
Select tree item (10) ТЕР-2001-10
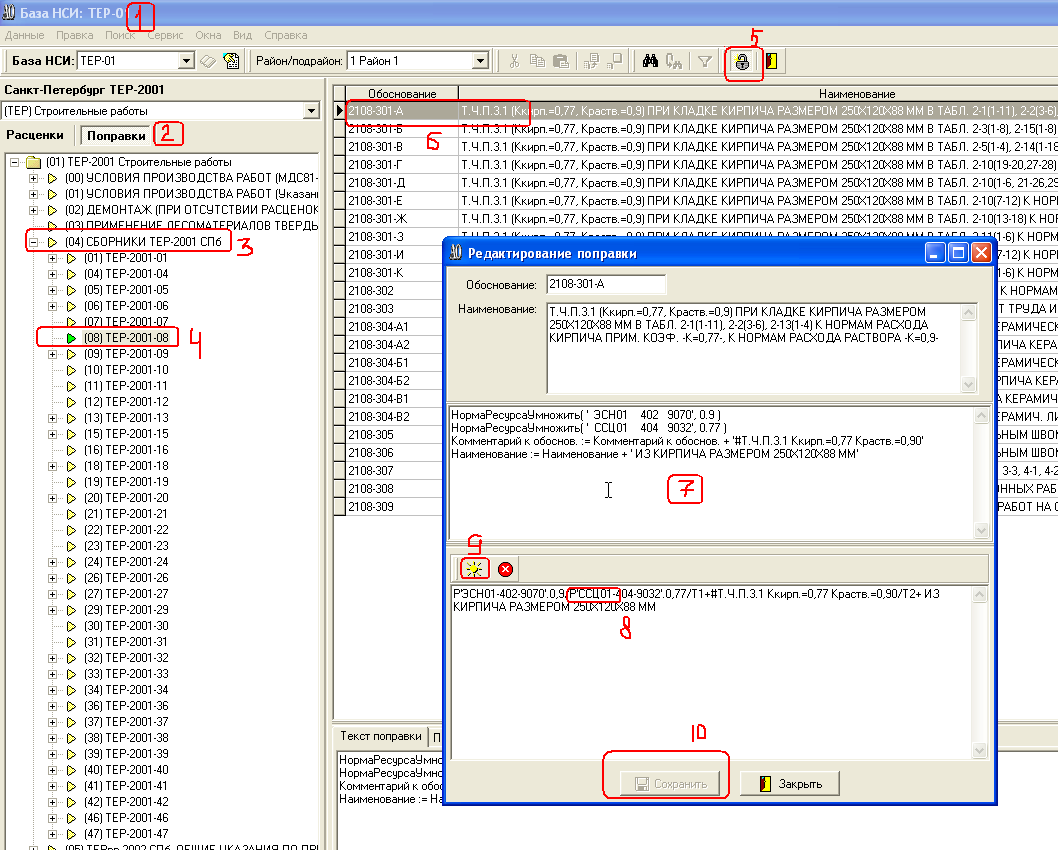tap(126, 370)
